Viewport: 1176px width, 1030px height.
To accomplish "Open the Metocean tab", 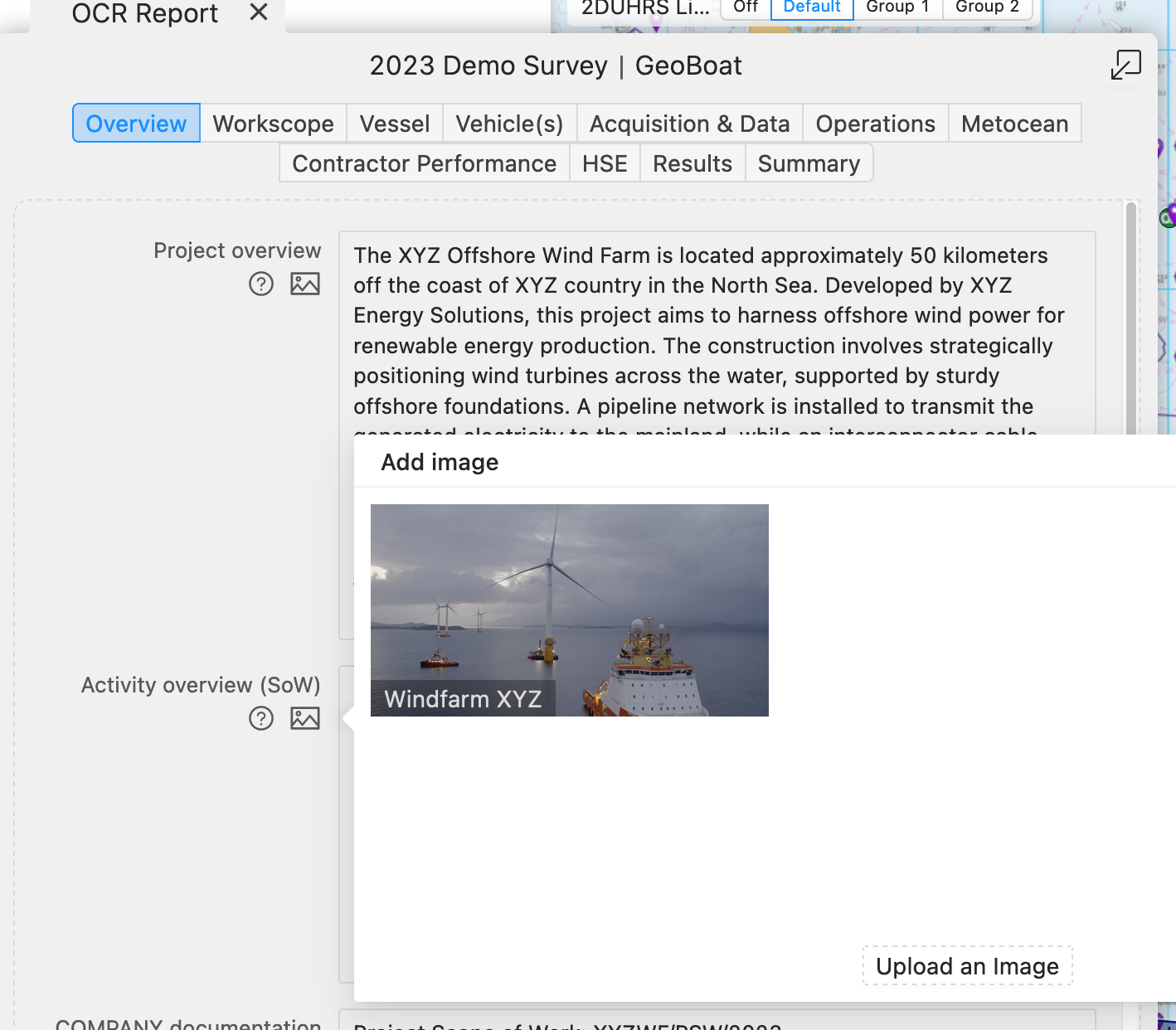I will (x=1015, y=124).
